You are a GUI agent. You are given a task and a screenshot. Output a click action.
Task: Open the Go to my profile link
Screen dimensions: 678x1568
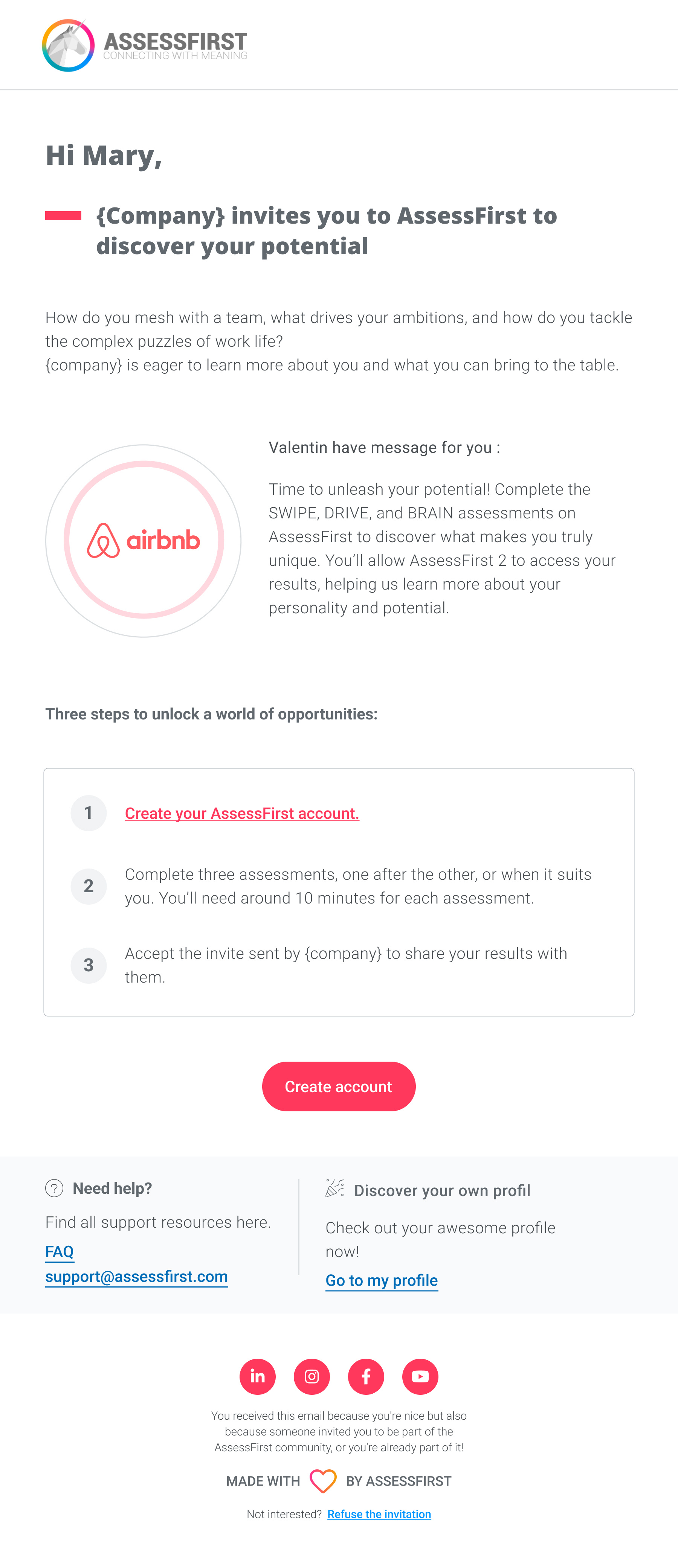381,1281
